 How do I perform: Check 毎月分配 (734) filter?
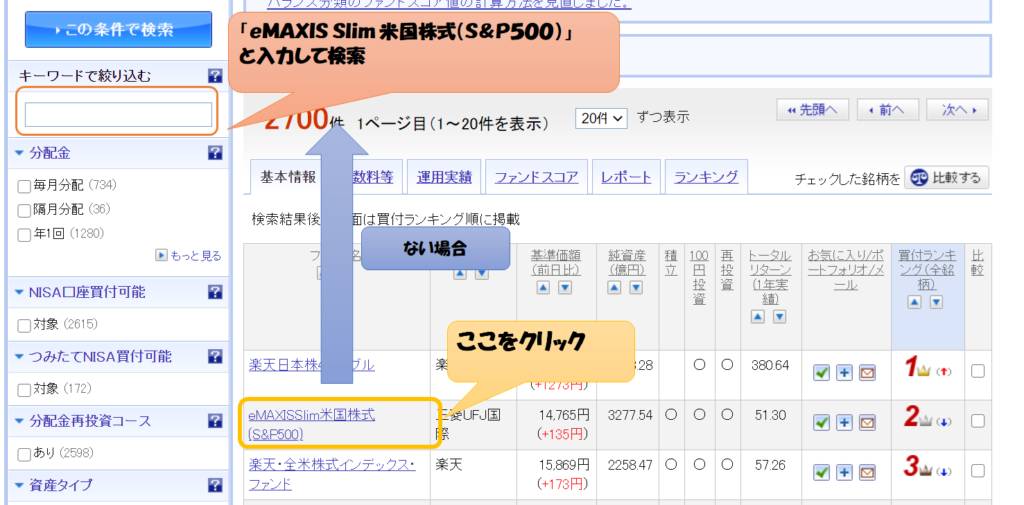[x=24, y=186]
